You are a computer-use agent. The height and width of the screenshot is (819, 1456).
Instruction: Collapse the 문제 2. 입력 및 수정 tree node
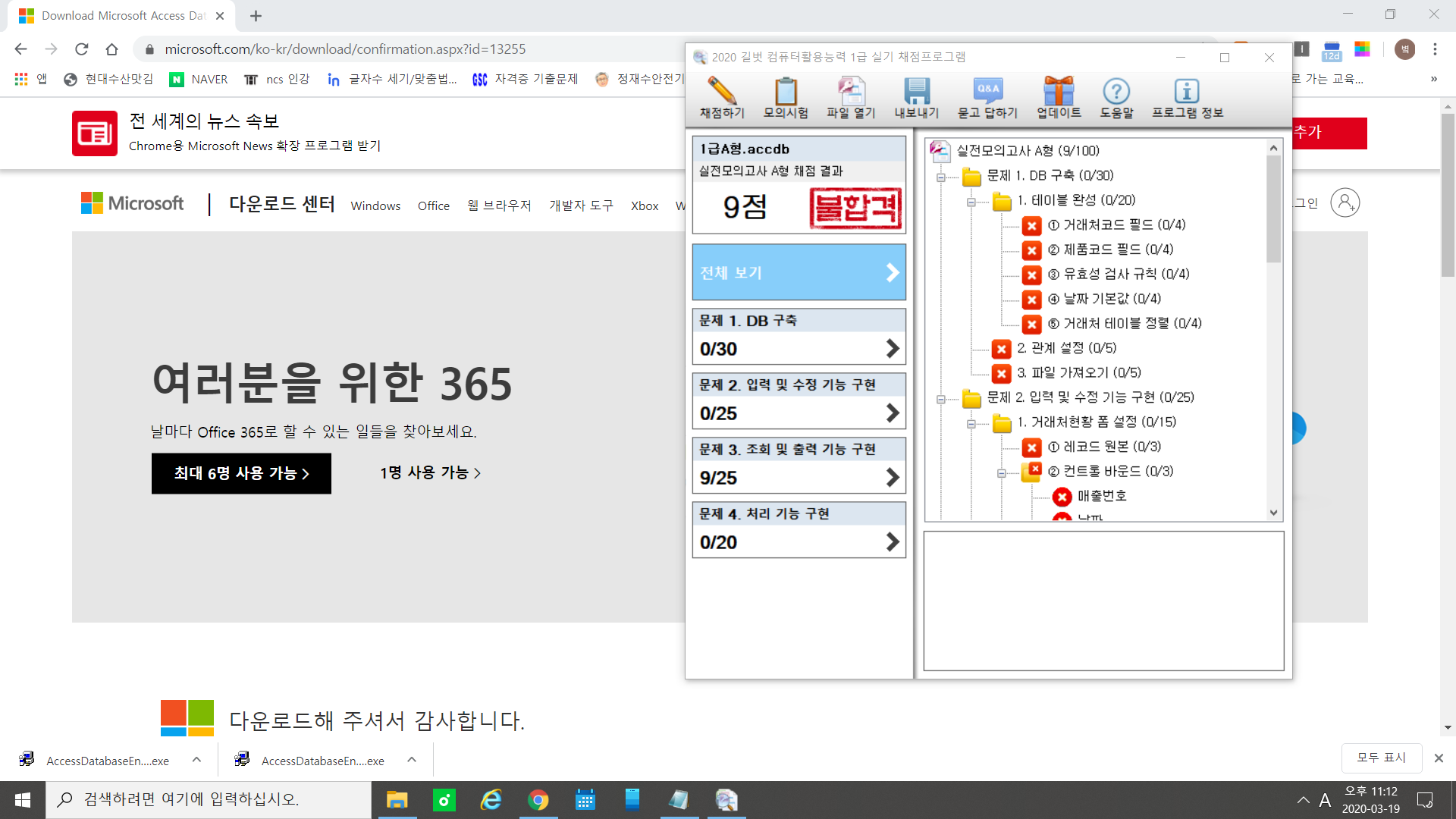point(941,399)
